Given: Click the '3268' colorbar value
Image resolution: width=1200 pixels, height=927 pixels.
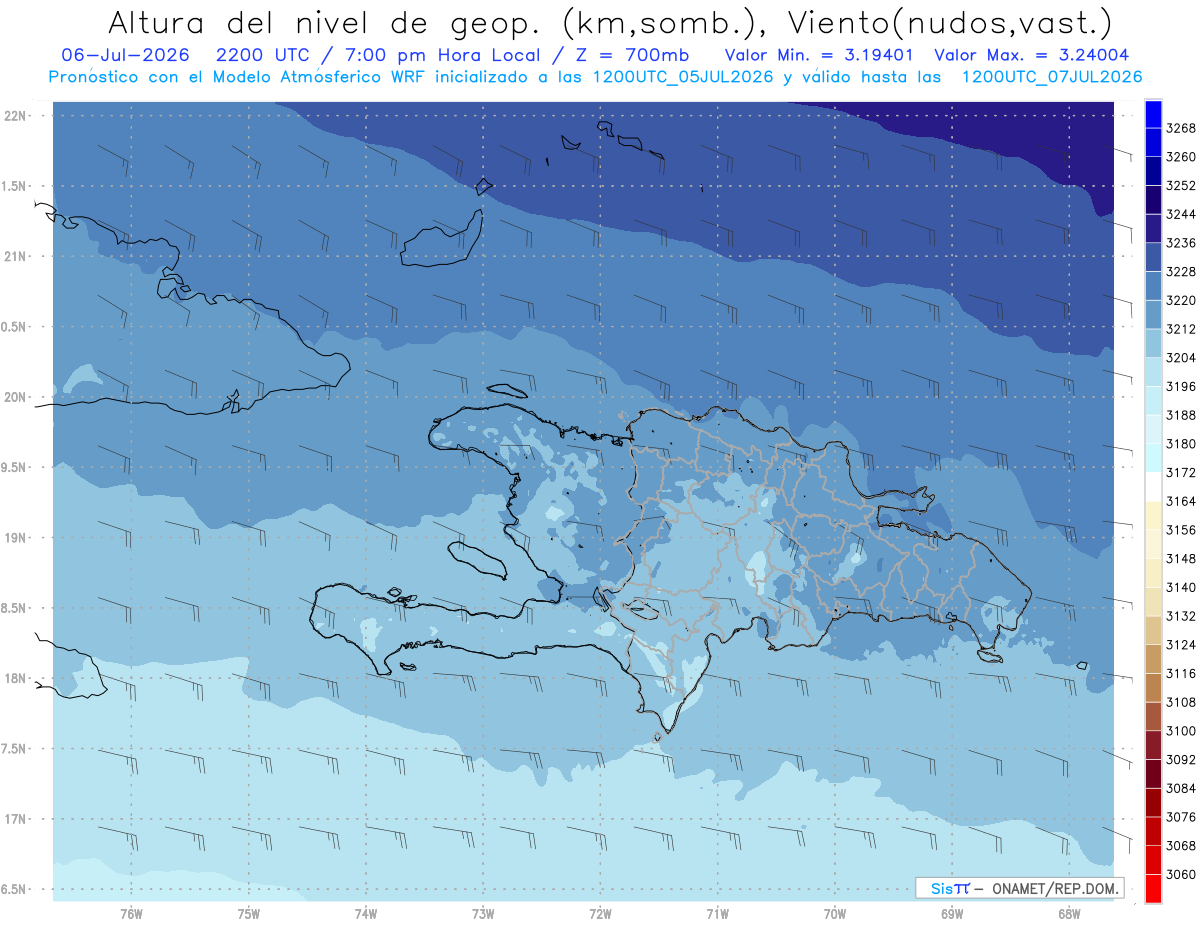Looking at the screenshot, I should coord(1181,128).
